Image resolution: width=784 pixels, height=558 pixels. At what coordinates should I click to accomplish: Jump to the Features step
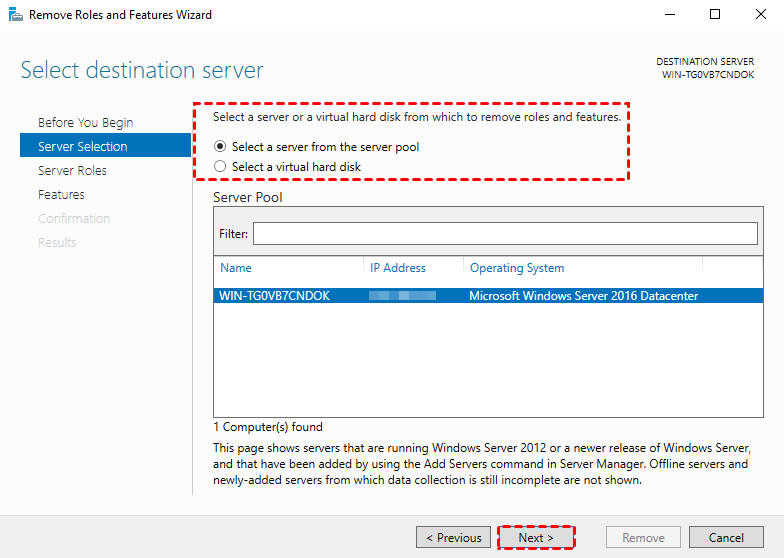[x=61, y=194]
